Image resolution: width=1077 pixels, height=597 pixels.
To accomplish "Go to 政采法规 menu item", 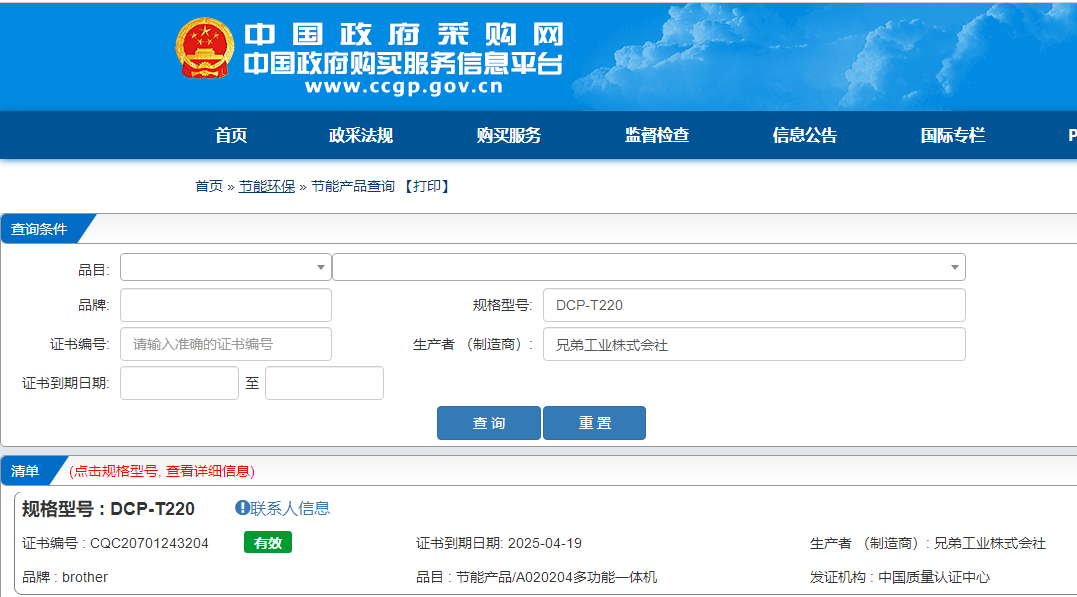I will pos(361,136).
